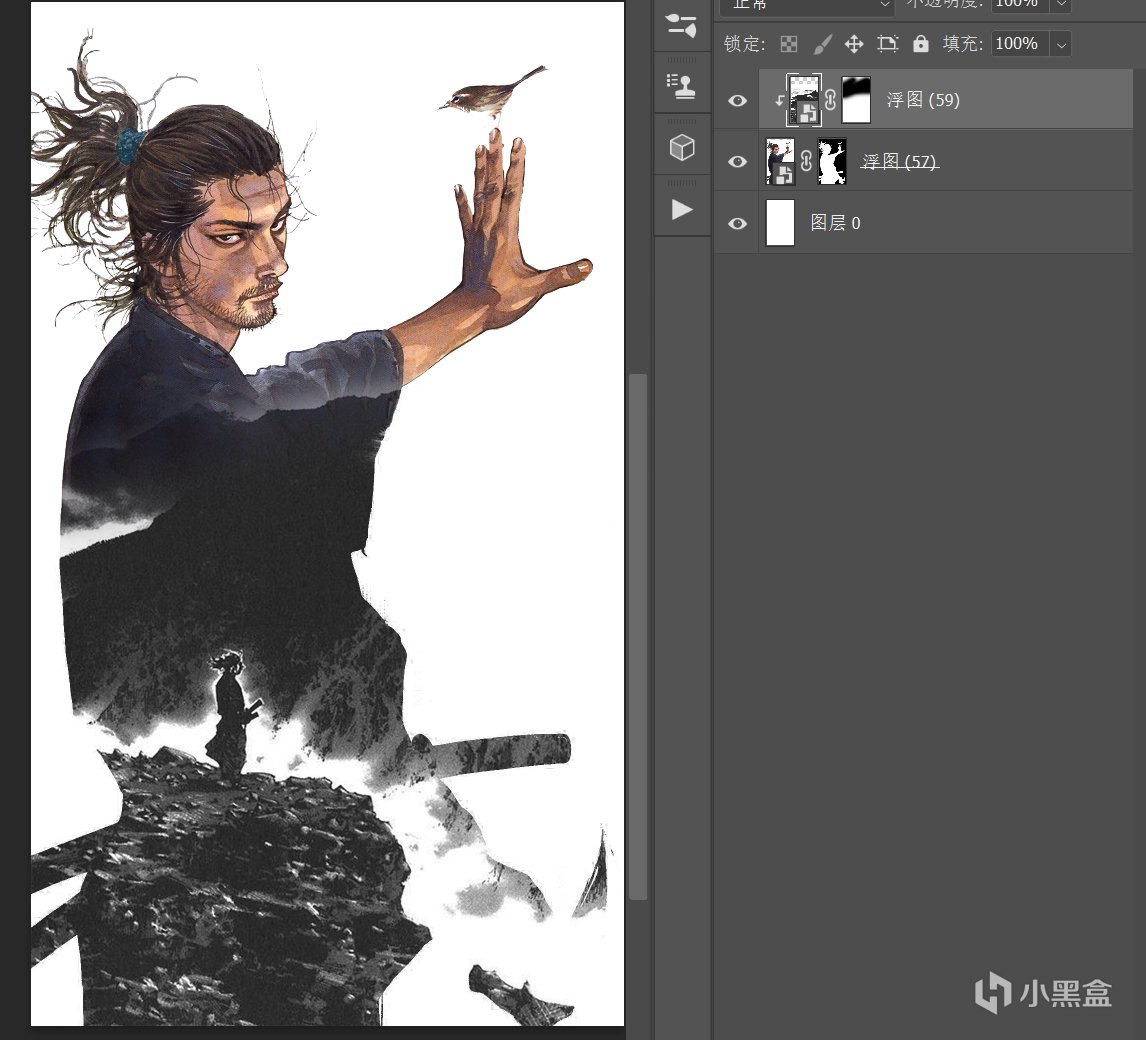Select the 浮图 (57) layer name
Screen dimensions: 1146x1040
coord(899,162)
